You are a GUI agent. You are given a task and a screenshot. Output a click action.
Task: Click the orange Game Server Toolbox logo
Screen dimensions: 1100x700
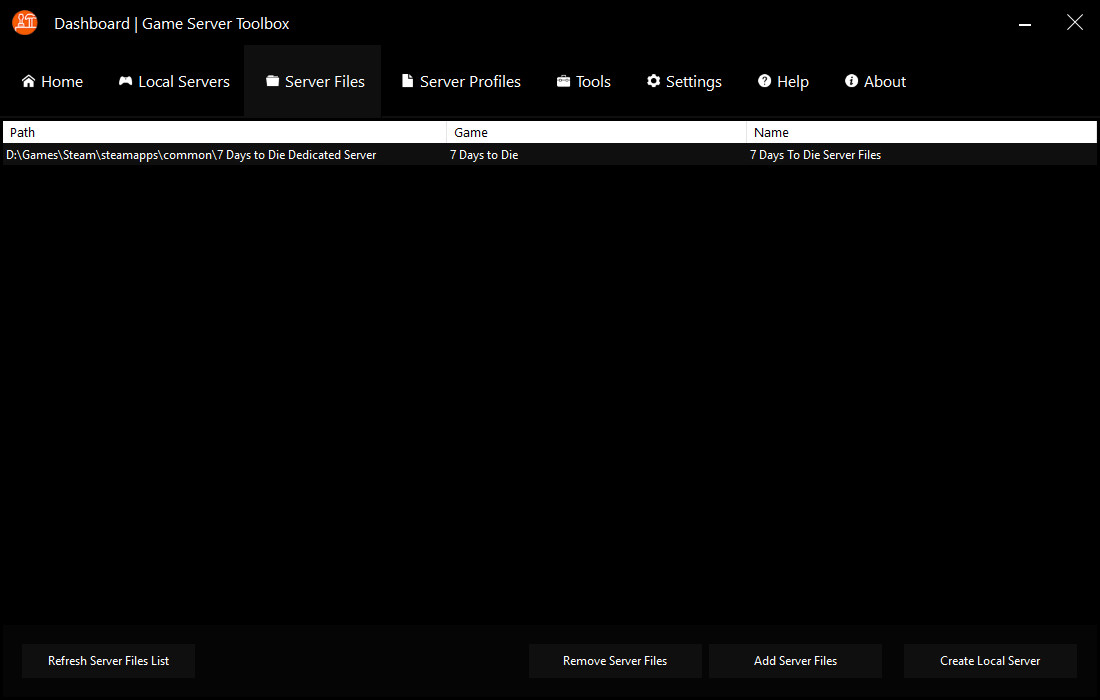[24, 22]
